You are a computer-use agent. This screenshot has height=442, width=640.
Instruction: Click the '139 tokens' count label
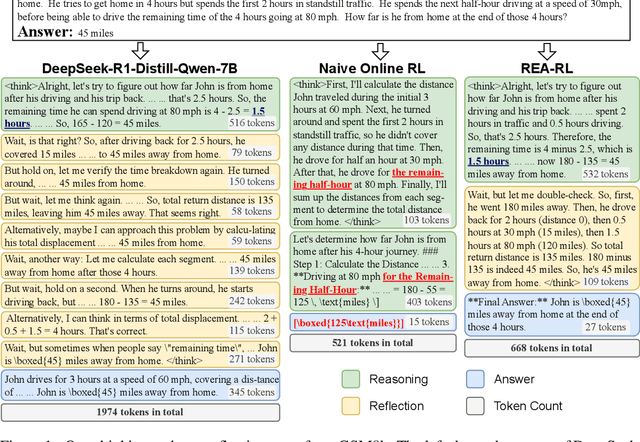(251, 271)
